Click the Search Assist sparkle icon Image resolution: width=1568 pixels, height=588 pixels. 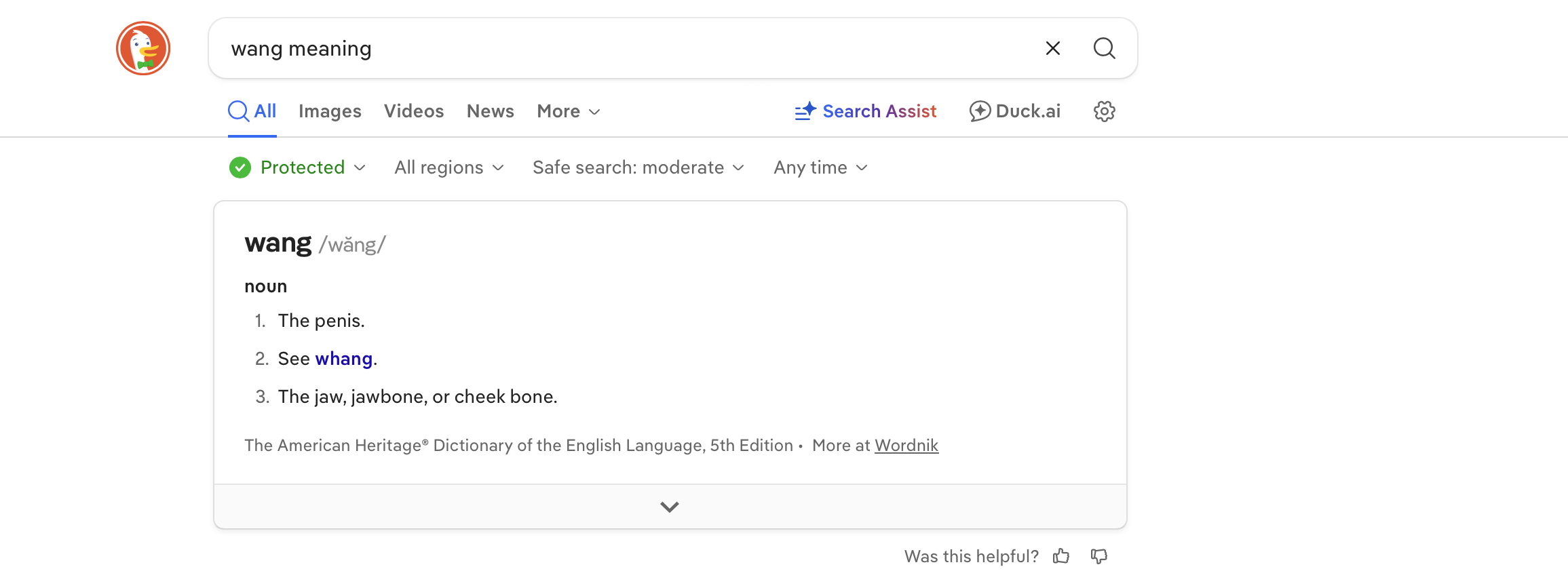[x=805, y=111]
